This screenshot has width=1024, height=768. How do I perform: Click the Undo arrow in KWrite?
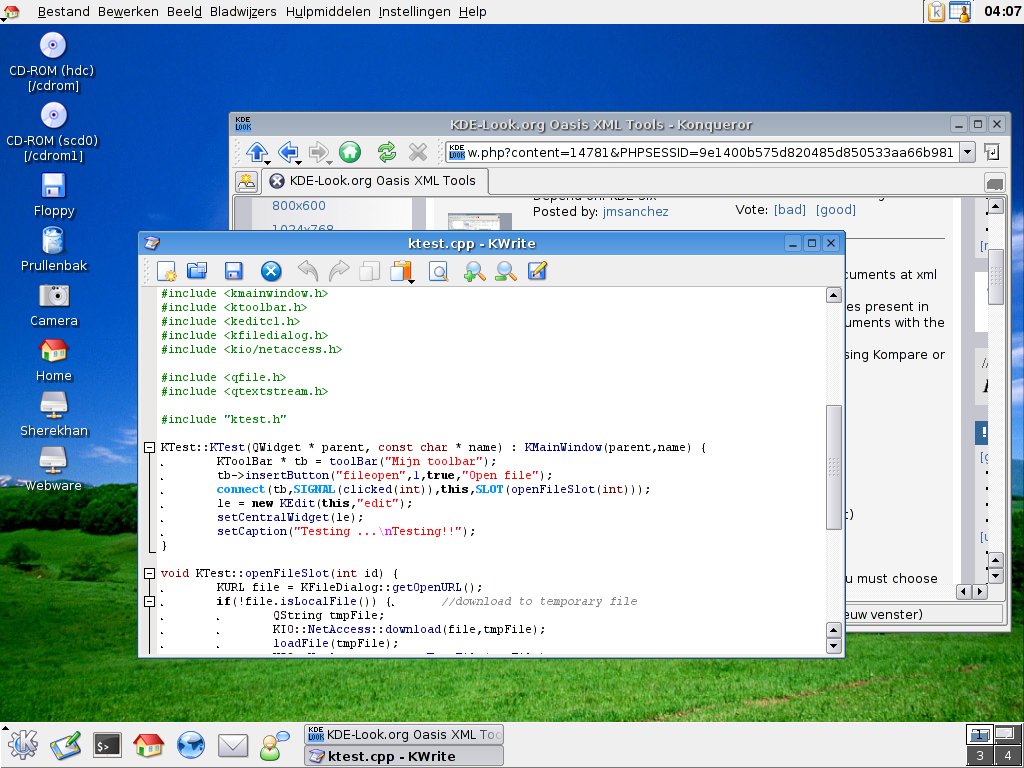308,271
